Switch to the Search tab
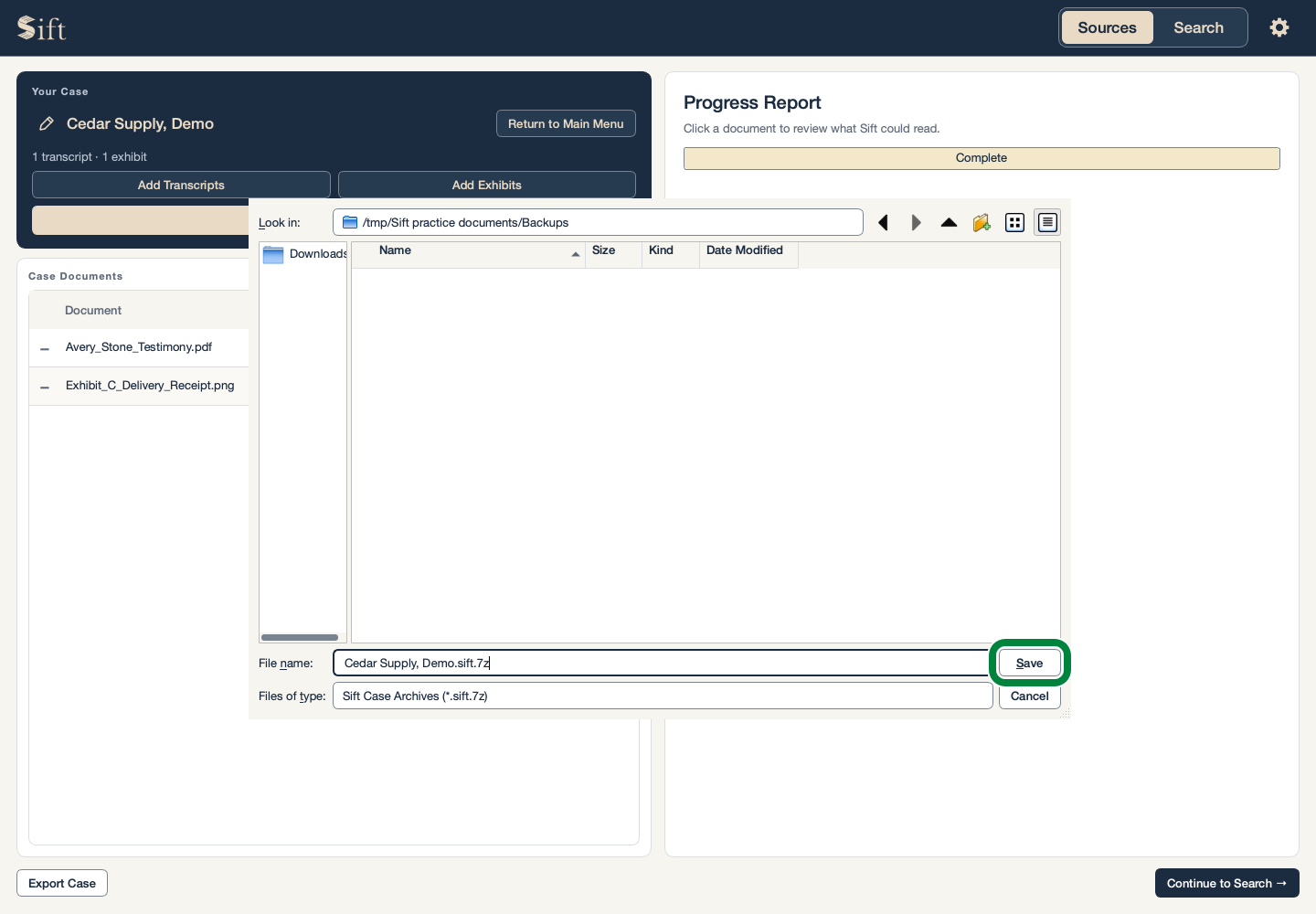The height and width of the screenshot is (914, 1316). pos(1198,27)
